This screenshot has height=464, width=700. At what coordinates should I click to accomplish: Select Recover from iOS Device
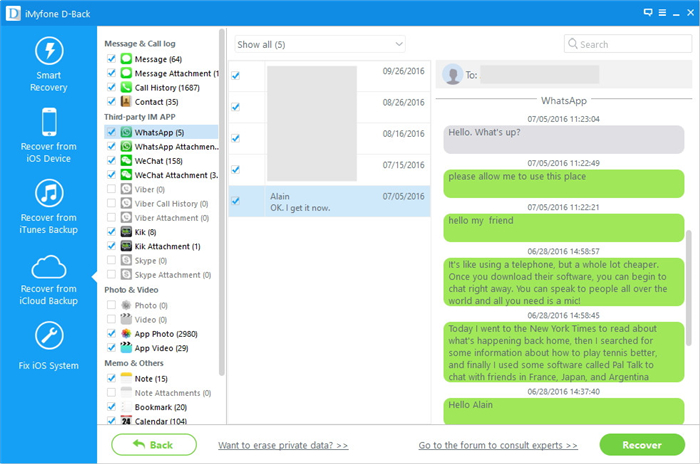49,135
